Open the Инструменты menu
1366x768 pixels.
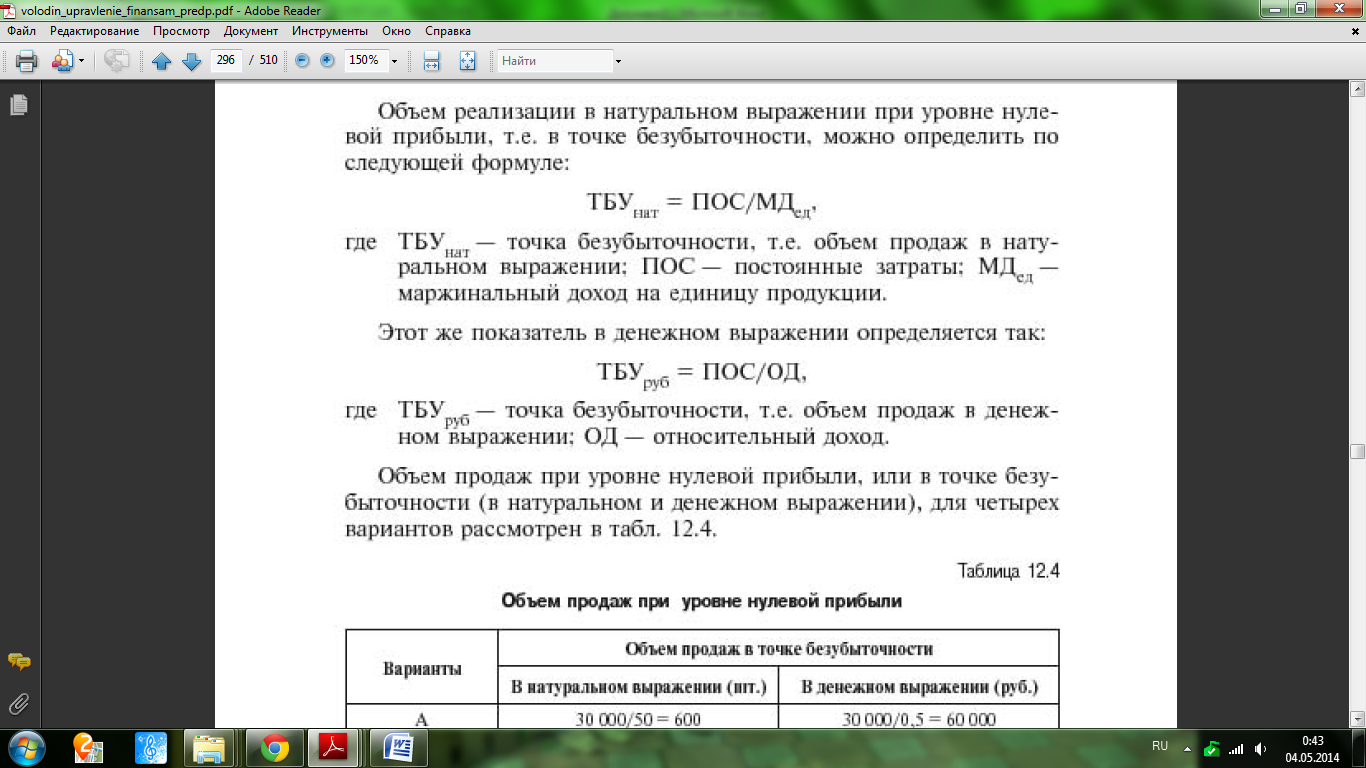(x=330, y=31)
